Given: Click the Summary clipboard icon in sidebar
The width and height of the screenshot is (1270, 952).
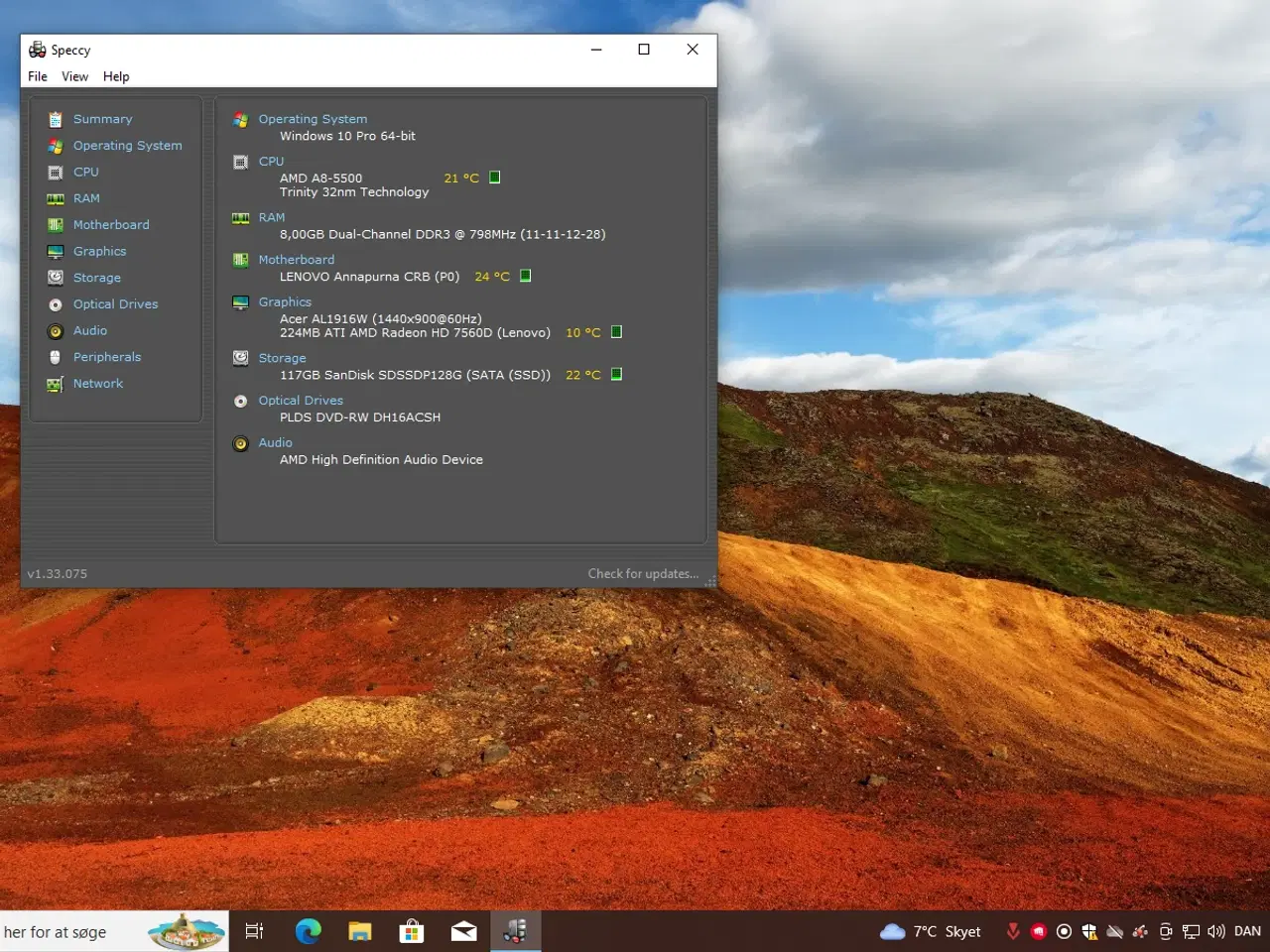Looking at the screenshot, I should (x=56, y=119).
